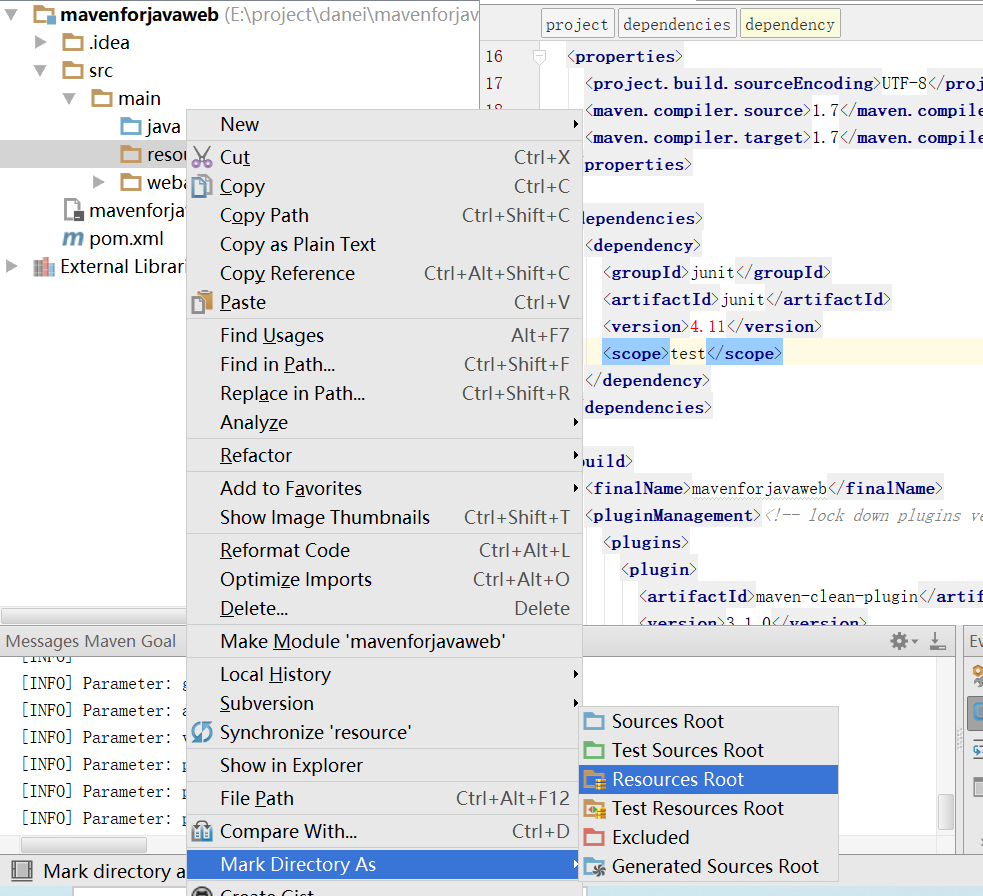Screen dimensions: 983x896
Task: Click the Test Resources Root folder icon
Action: coord(594,809)
